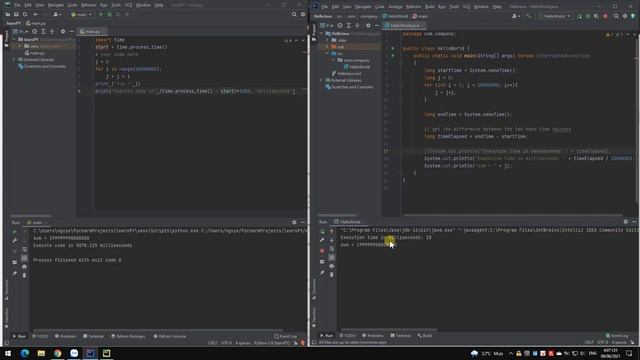Click the PyCharm toolbar Back arrow
Screen dimensions: 640x360
(36, 14)
